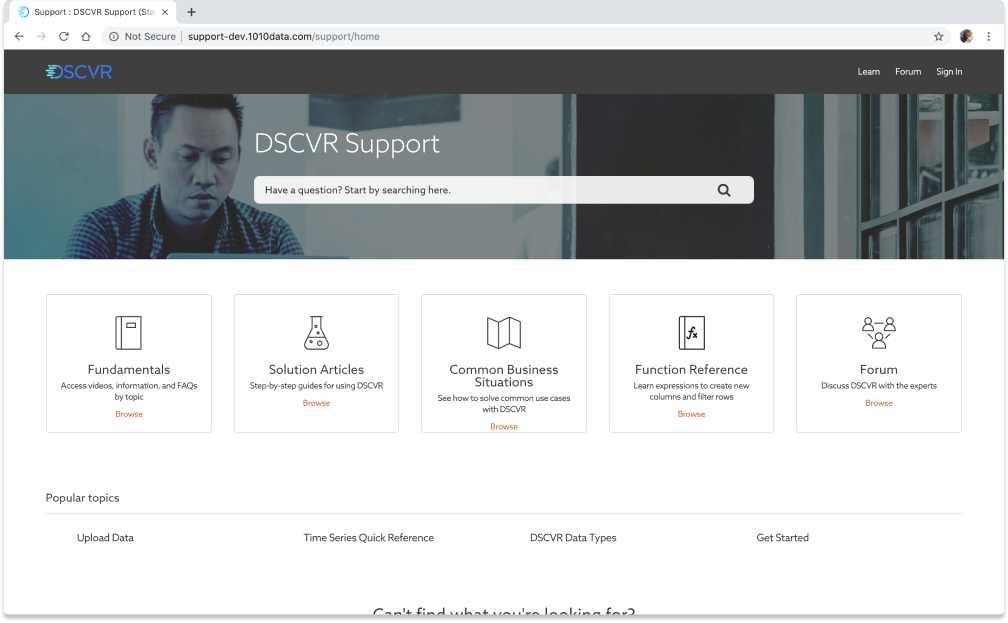1008x623 pixels.
Task: Click 'Access videos, information, and FAQs' text
Action: (x=129, y=386)
